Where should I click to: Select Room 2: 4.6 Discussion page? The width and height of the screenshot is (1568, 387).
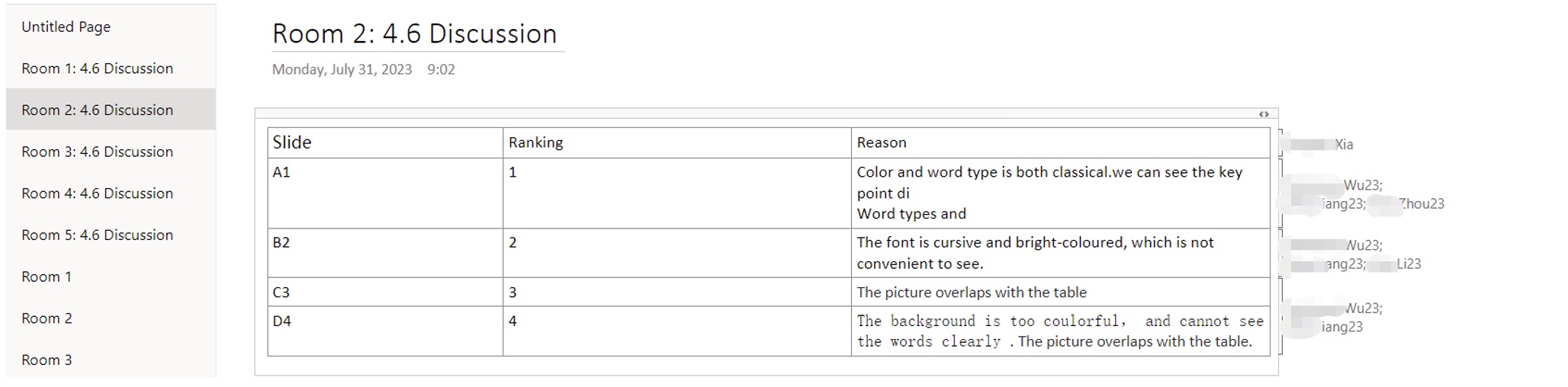coord(111,110)
